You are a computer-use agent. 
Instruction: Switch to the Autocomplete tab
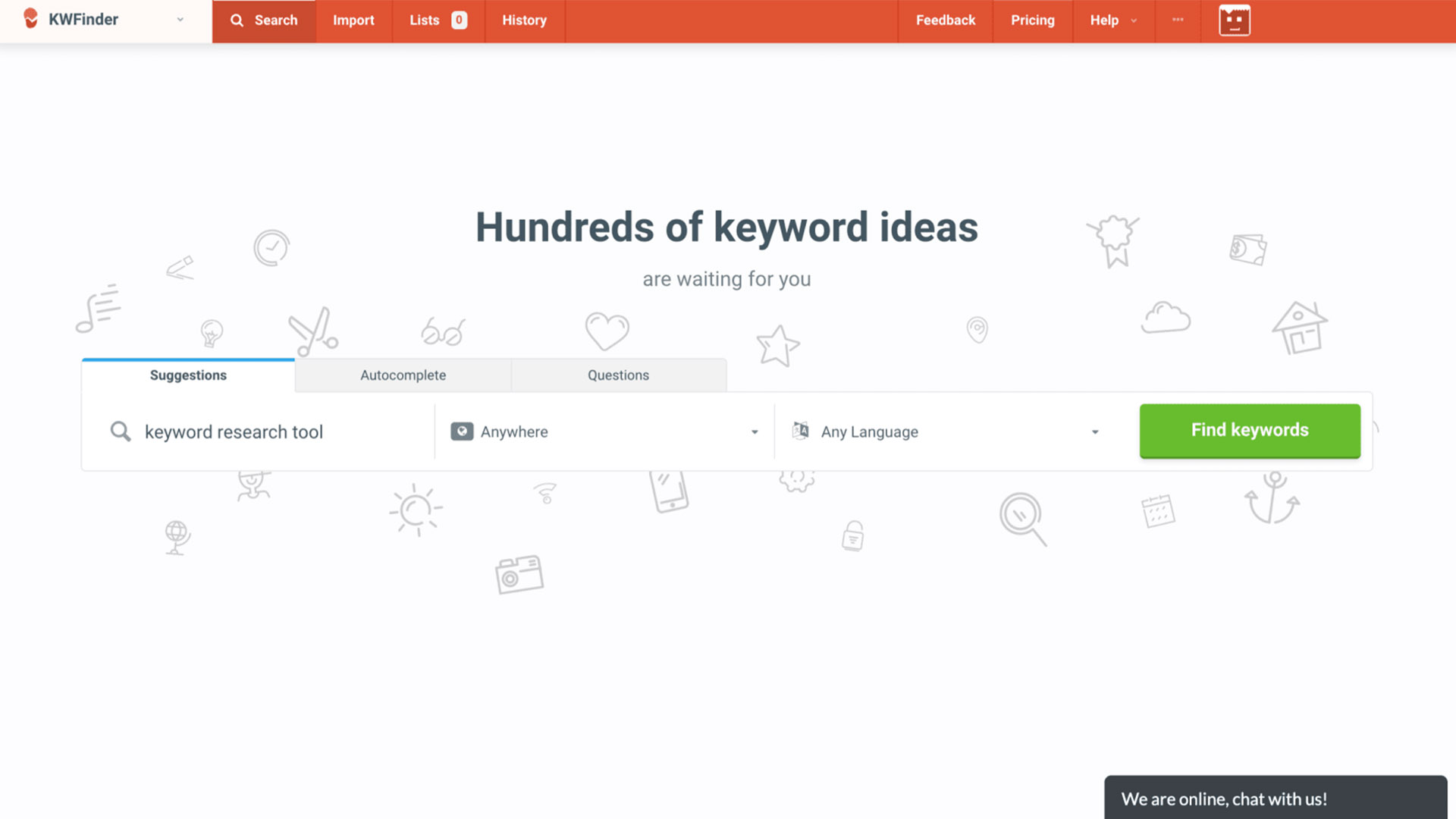[x=403, y=375]
